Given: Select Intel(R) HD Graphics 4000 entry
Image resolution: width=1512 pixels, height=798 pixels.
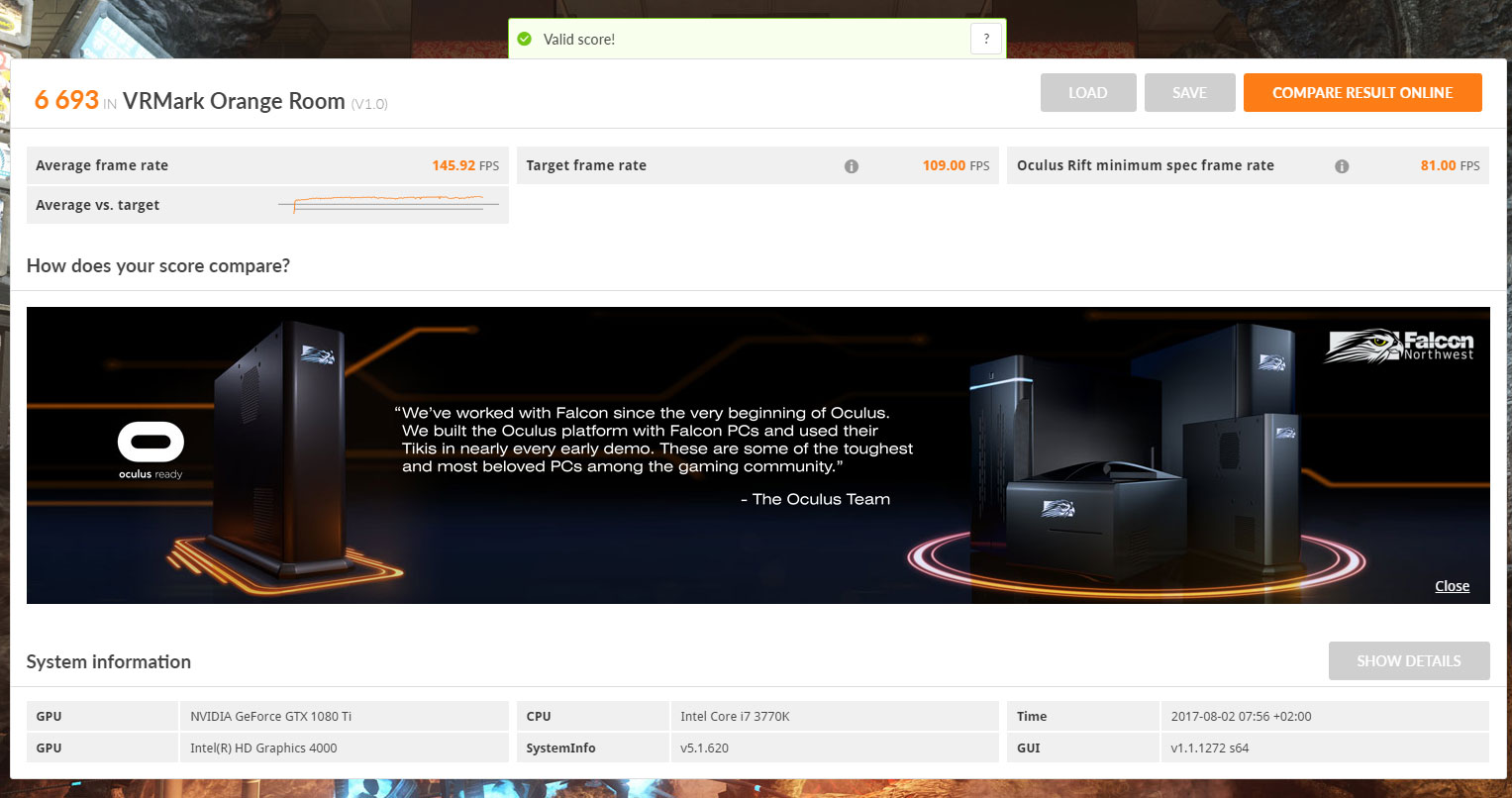Looking at the screenshot, I should click(x=344, y=748).
